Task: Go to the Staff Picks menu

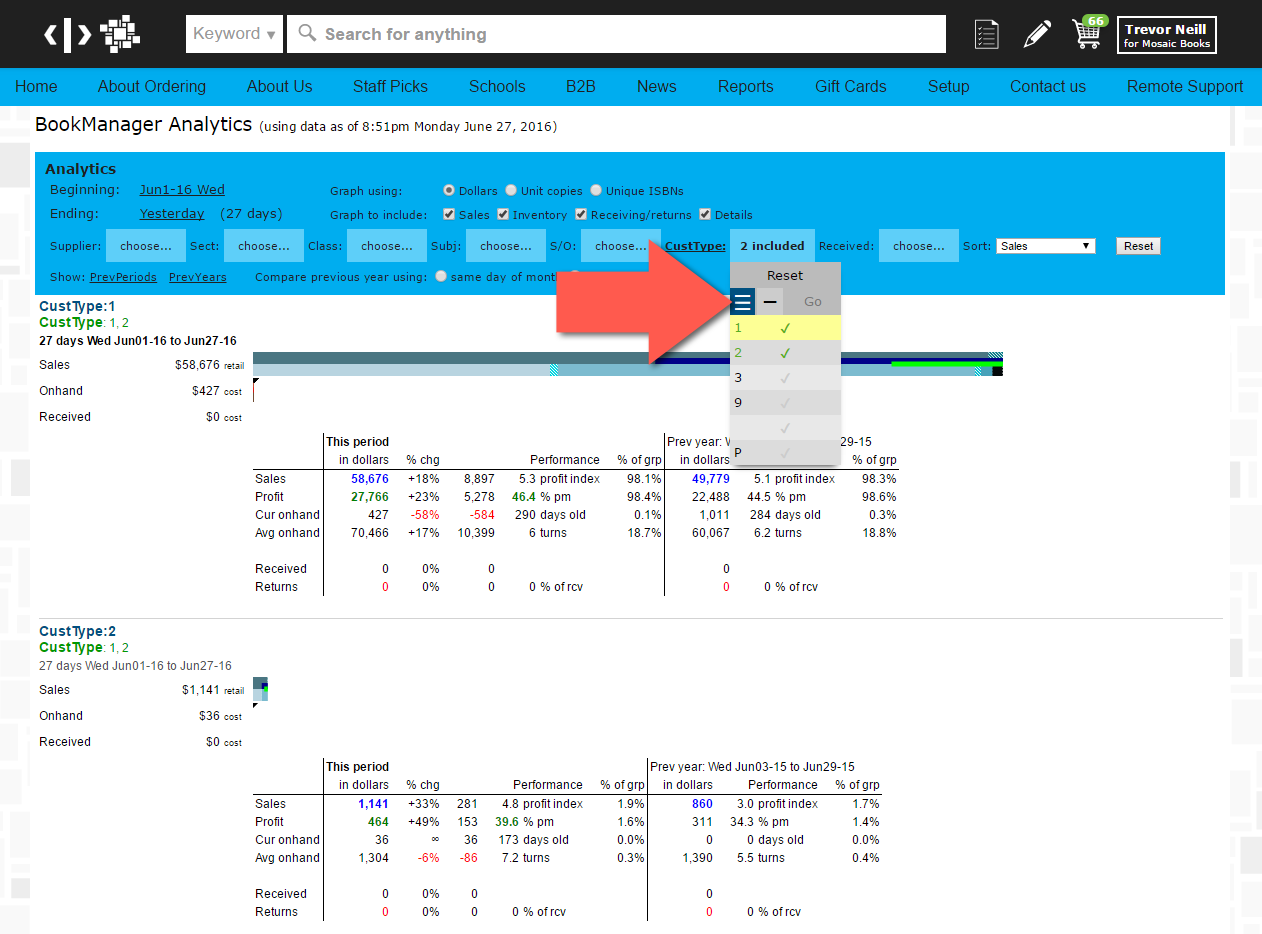Action: (x=390, y=86)
